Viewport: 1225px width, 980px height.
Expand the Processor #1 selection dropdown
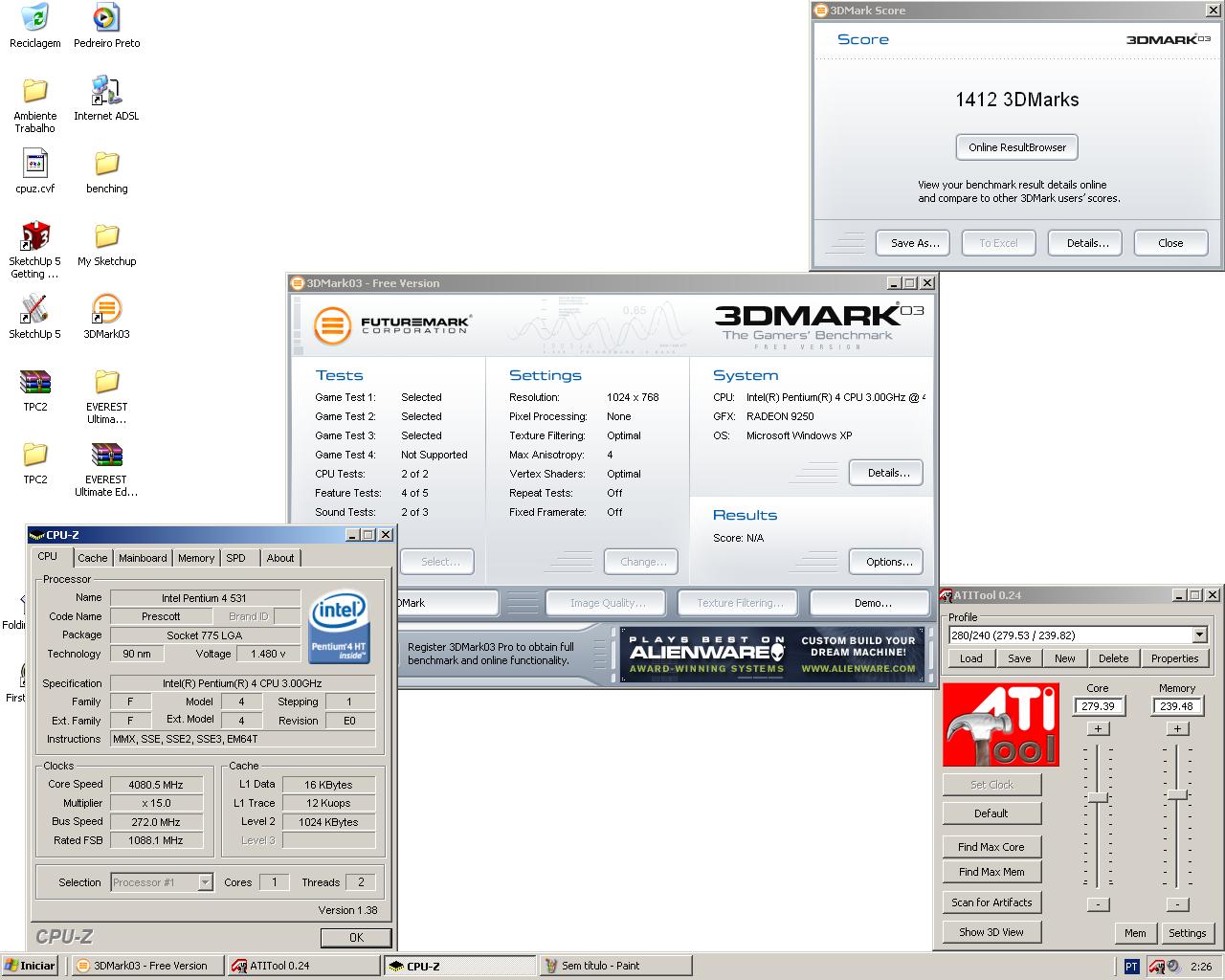[x=205, y=882]
